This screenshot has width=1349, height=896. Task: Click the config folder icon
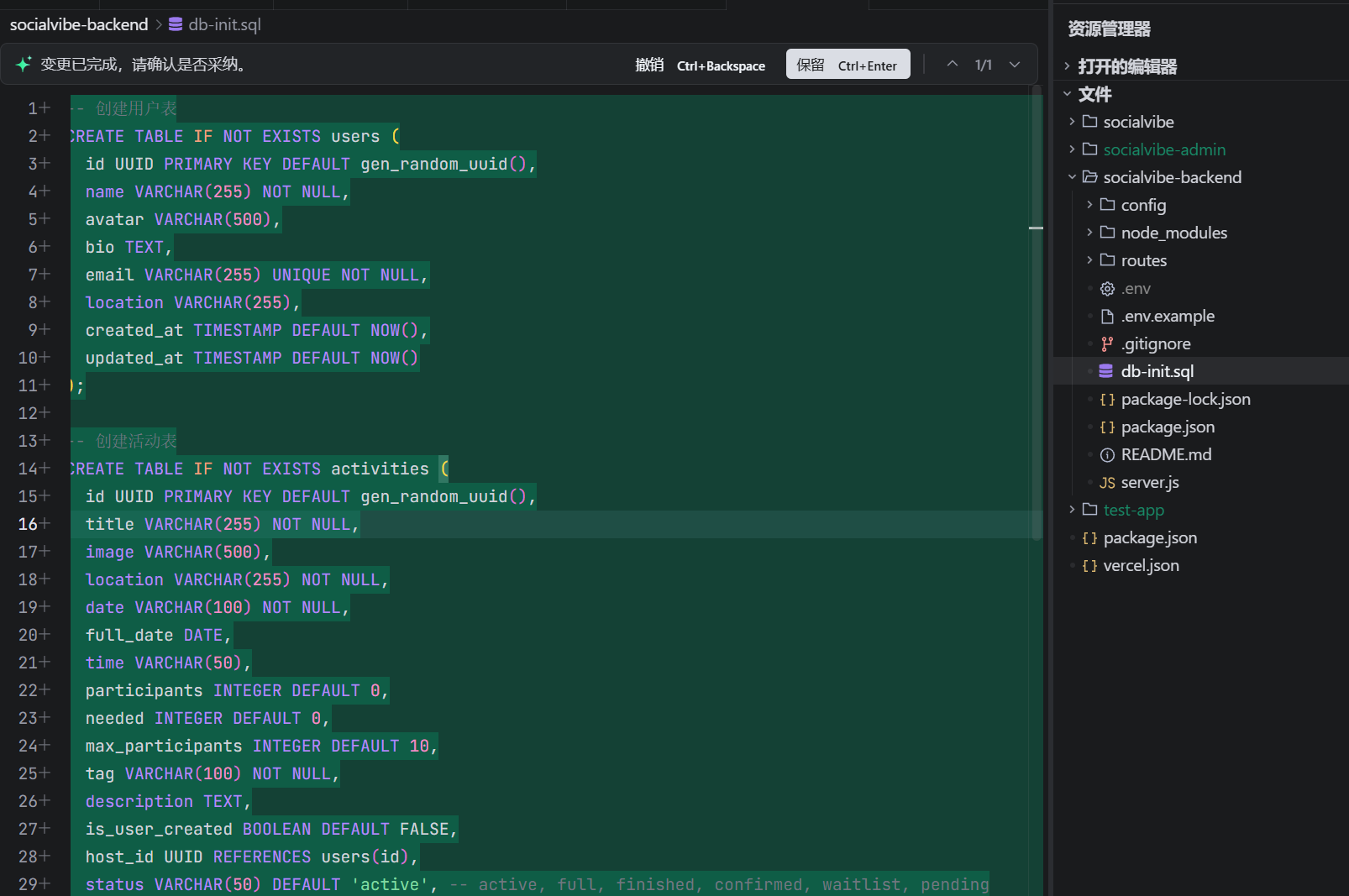coord(1108,205)
